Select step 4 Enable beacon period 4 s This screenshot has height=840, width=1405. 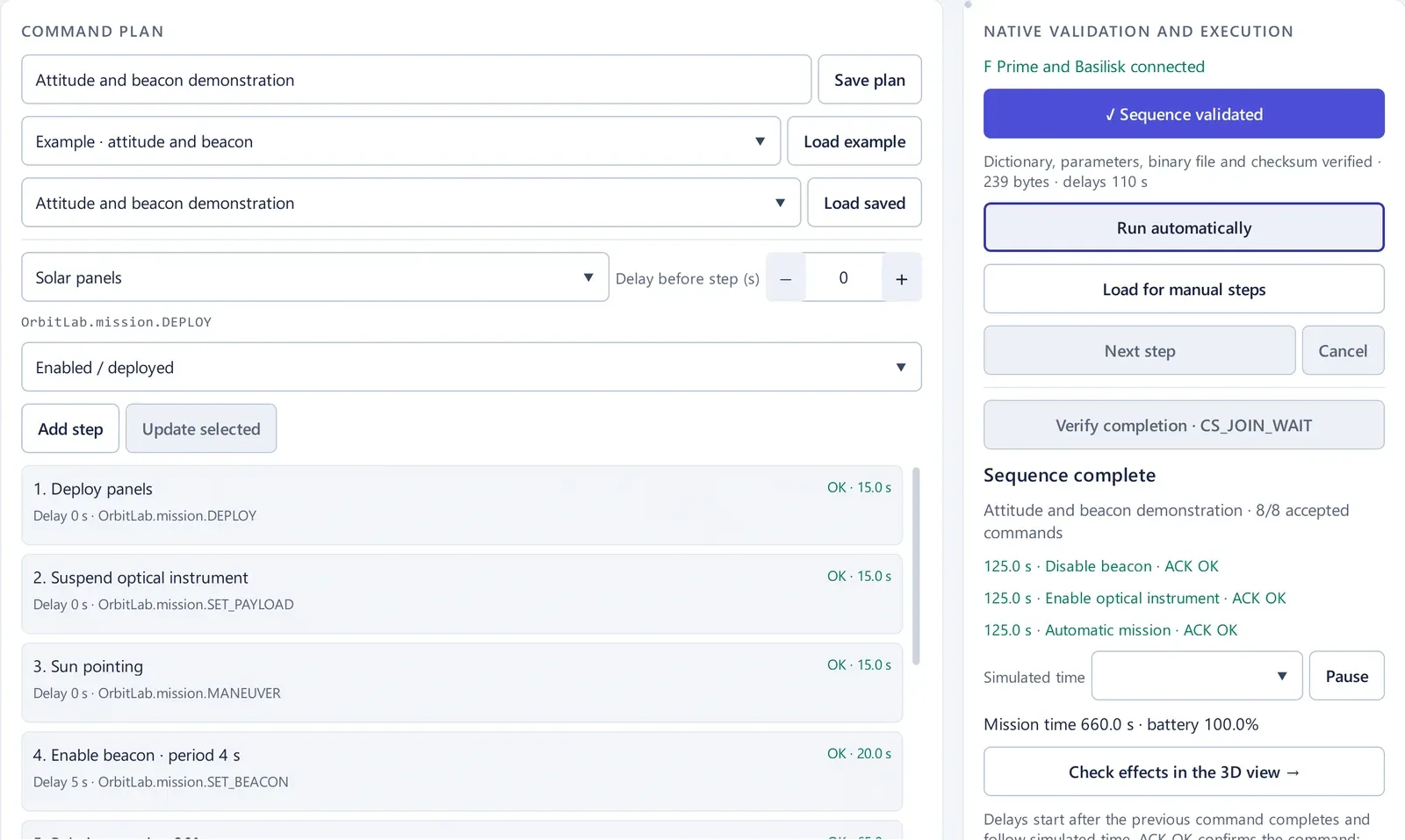462,771
